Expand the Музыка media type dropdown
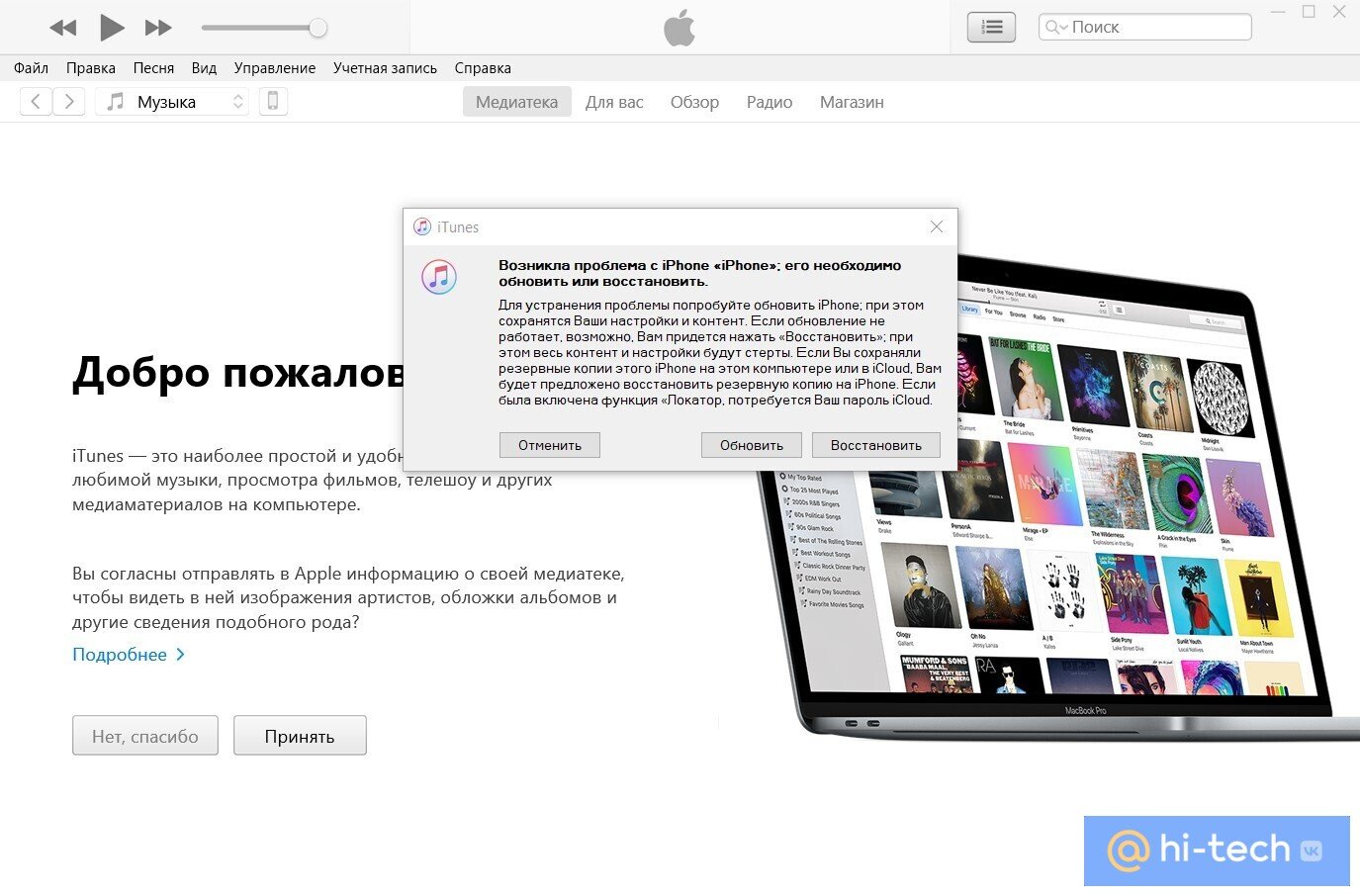 [172, 101]
